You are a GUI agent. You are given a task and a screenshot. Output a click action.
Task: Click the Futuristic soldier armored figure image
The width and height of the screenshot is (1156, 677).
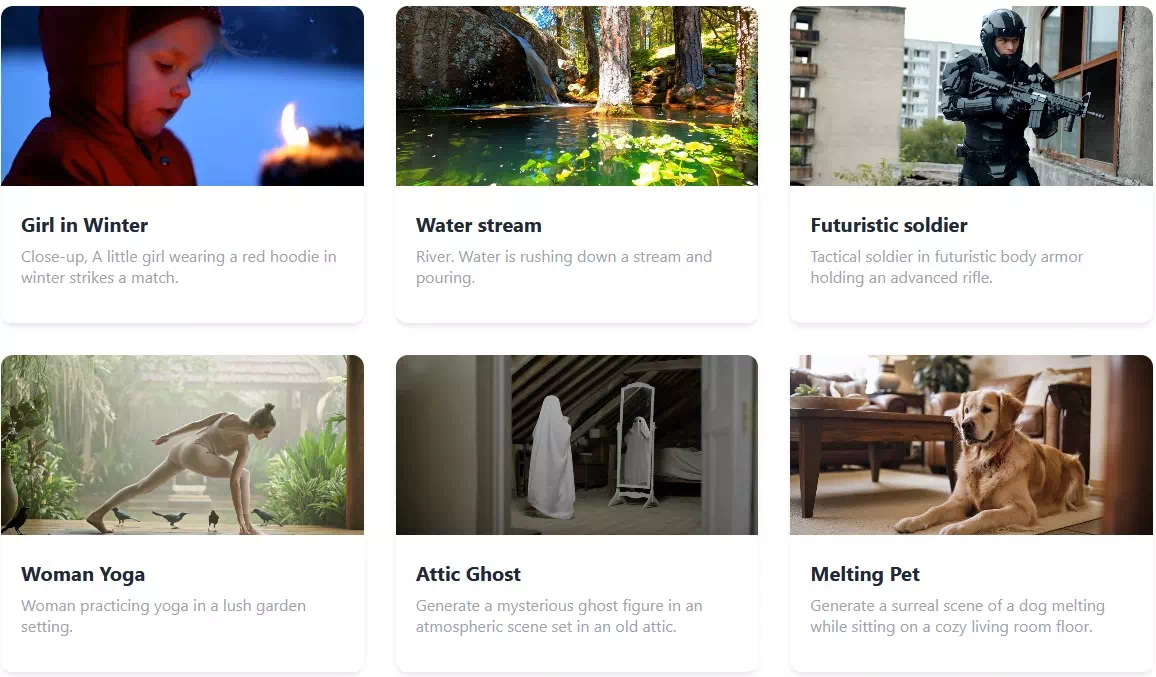pos(971,96)
